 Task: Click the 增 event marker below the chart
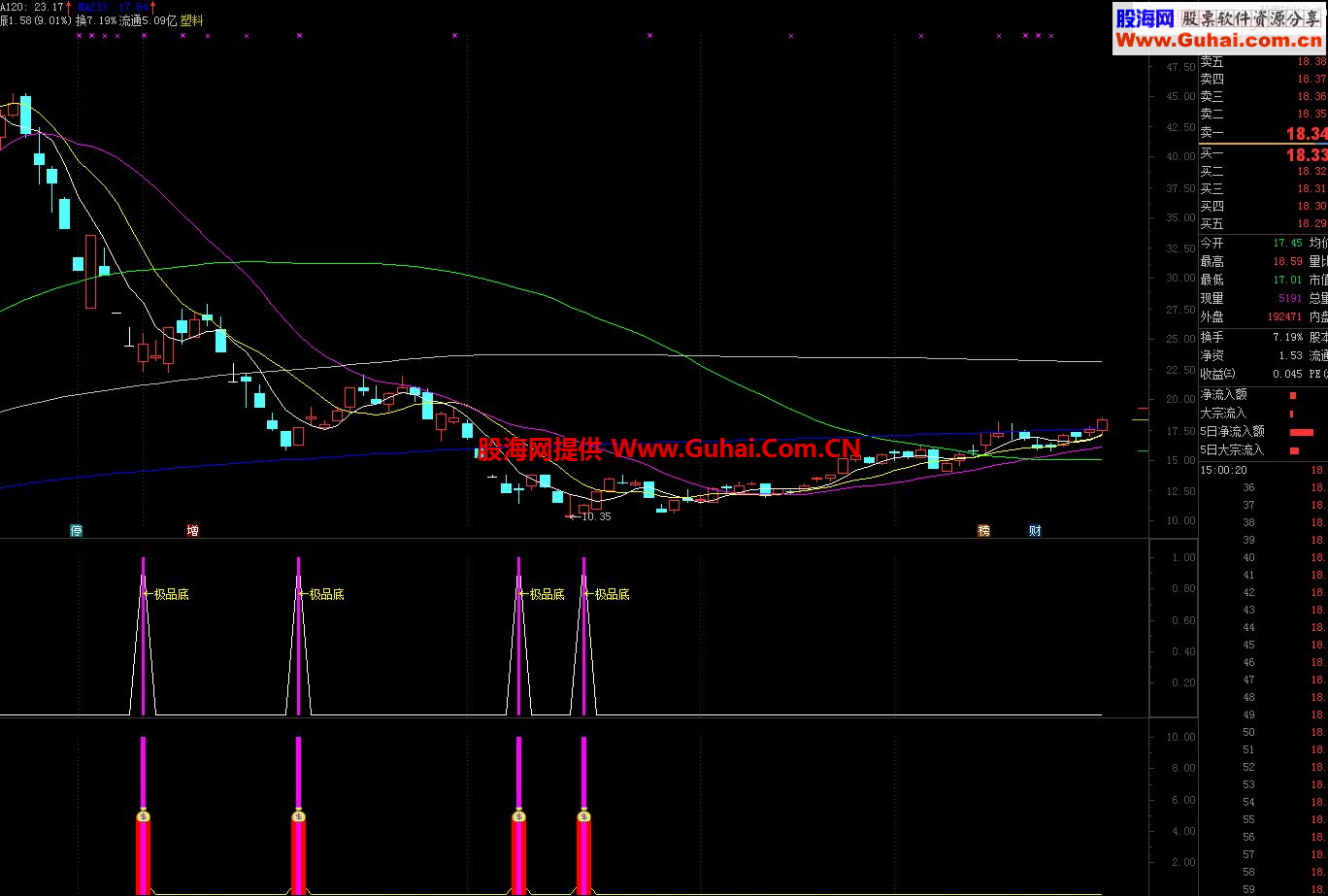[x=192, y=530]
